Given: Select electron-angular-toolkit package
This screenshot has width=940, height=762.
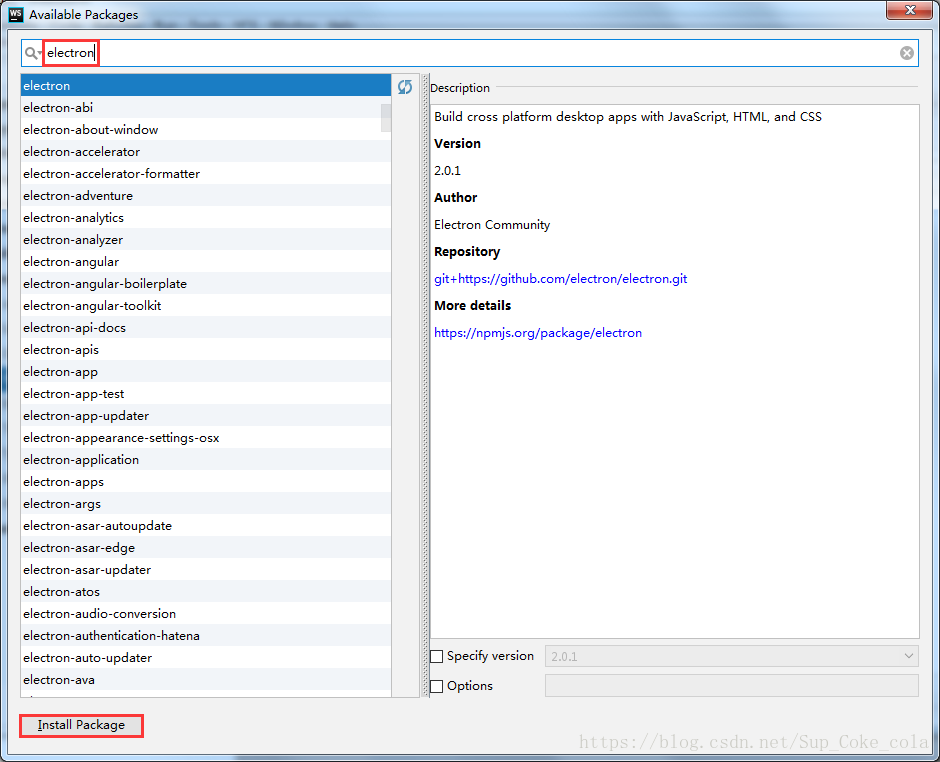Looking at the screenshot, I should coord(206,306).
